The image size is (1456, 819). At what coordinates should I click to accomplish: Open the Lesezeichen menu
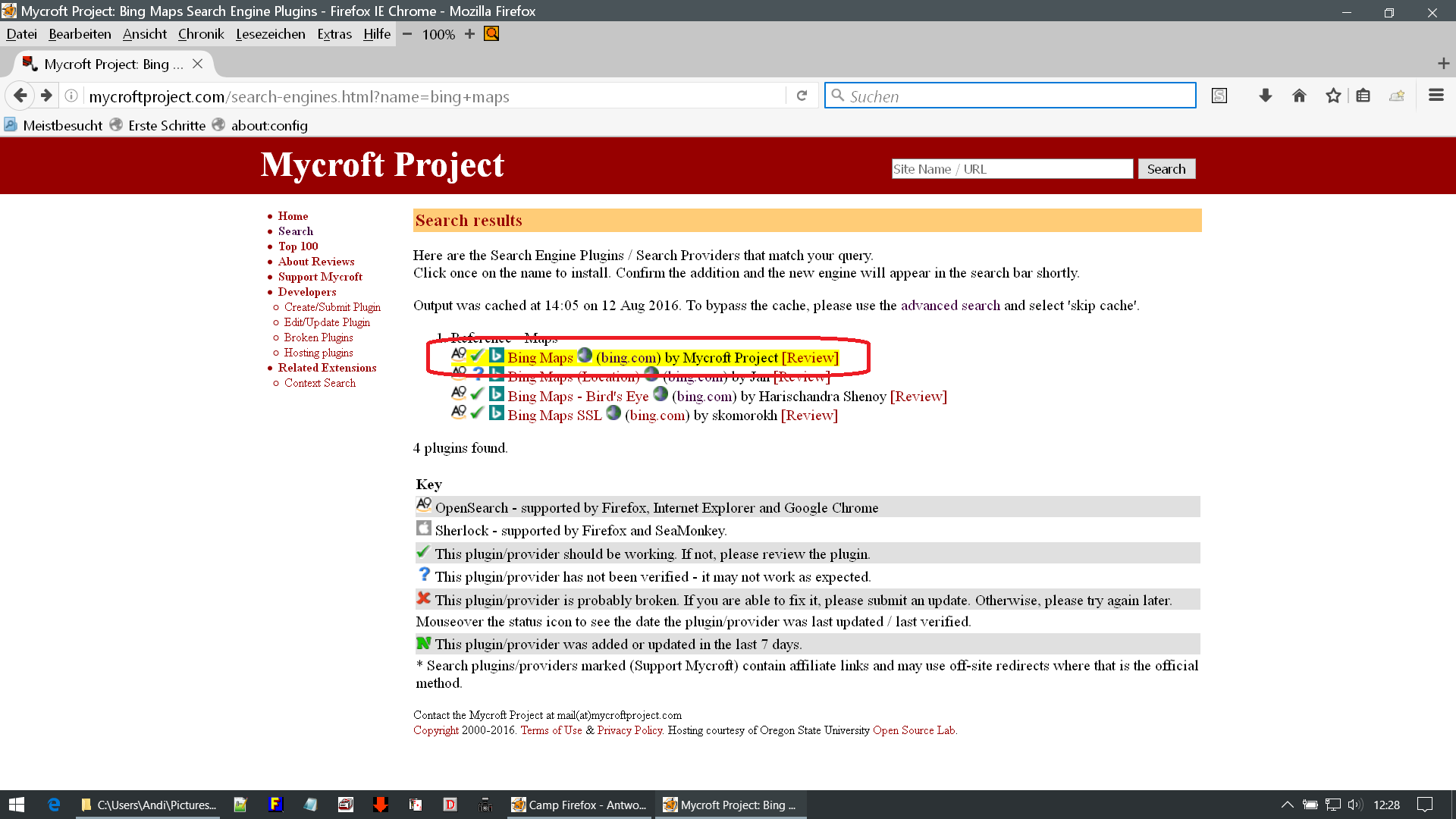(x=270, y=33)
